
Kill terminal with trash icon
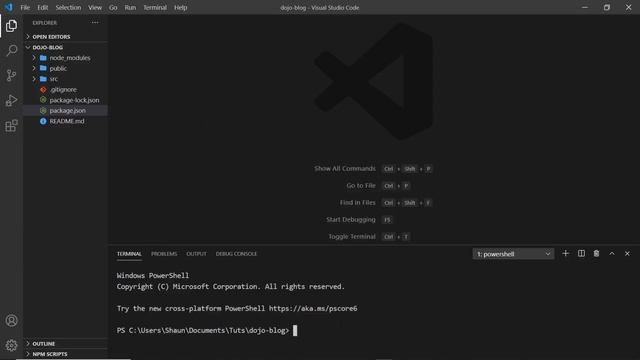coord(596,253)
